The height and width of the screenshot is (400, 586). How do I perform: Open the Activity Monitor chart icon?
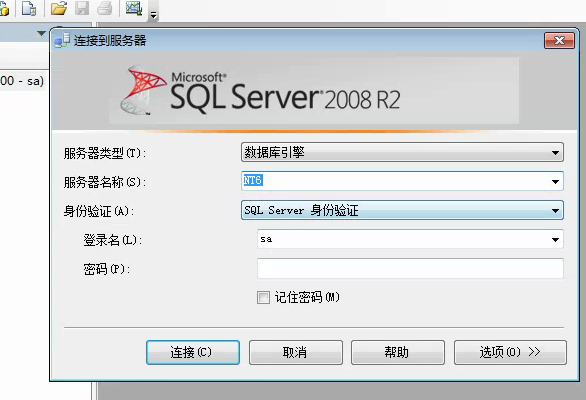[134, 8]
